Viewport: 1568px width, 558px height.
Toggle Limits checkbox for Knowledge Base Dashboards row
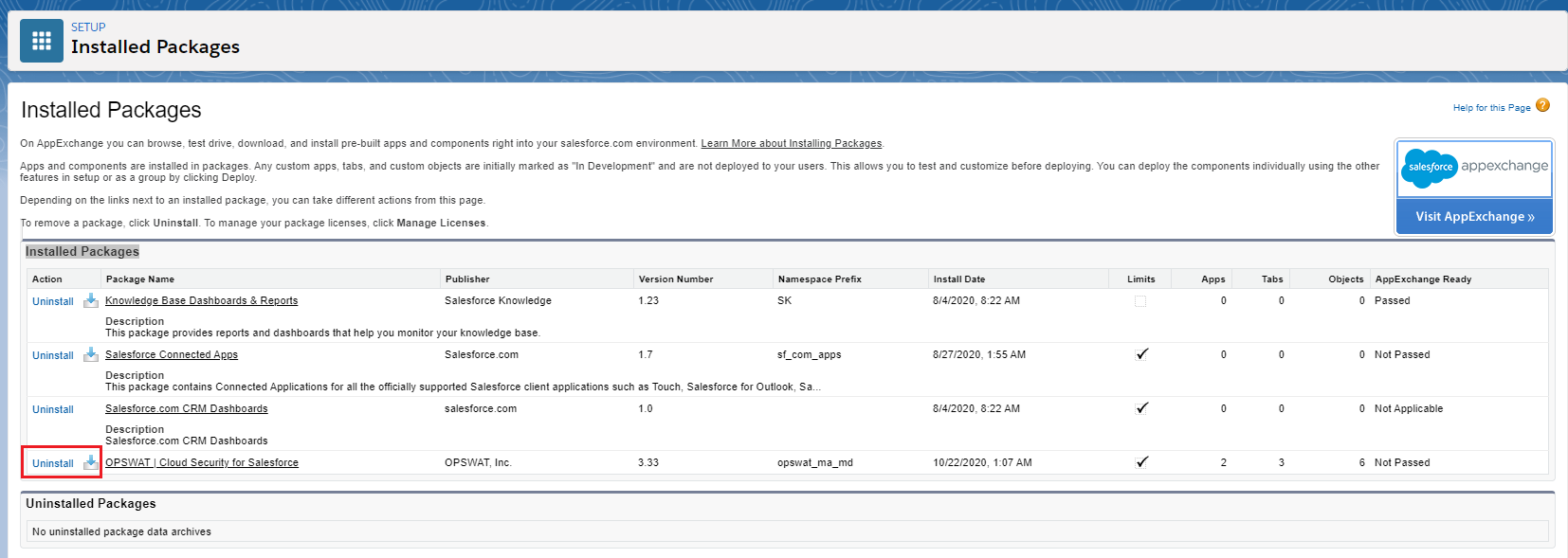pyautogui.click(x=1140, y=301)
